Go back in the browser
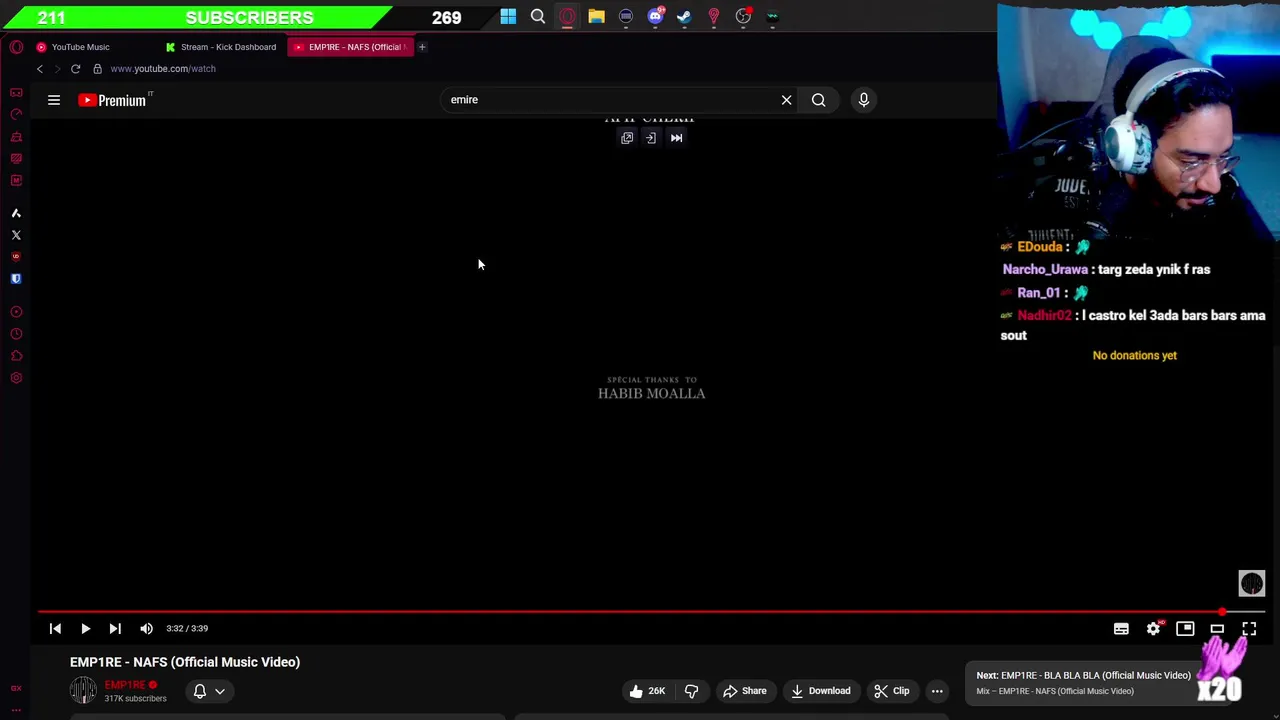The image size is (1280, 720). [x=40, y=69]
